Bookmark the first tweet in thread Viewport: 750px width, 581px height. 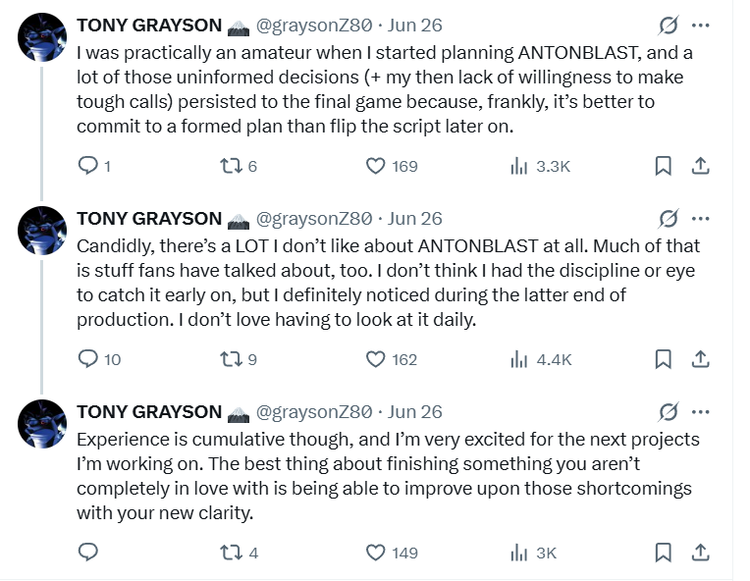pyautogui.click(x=663, y=166)
